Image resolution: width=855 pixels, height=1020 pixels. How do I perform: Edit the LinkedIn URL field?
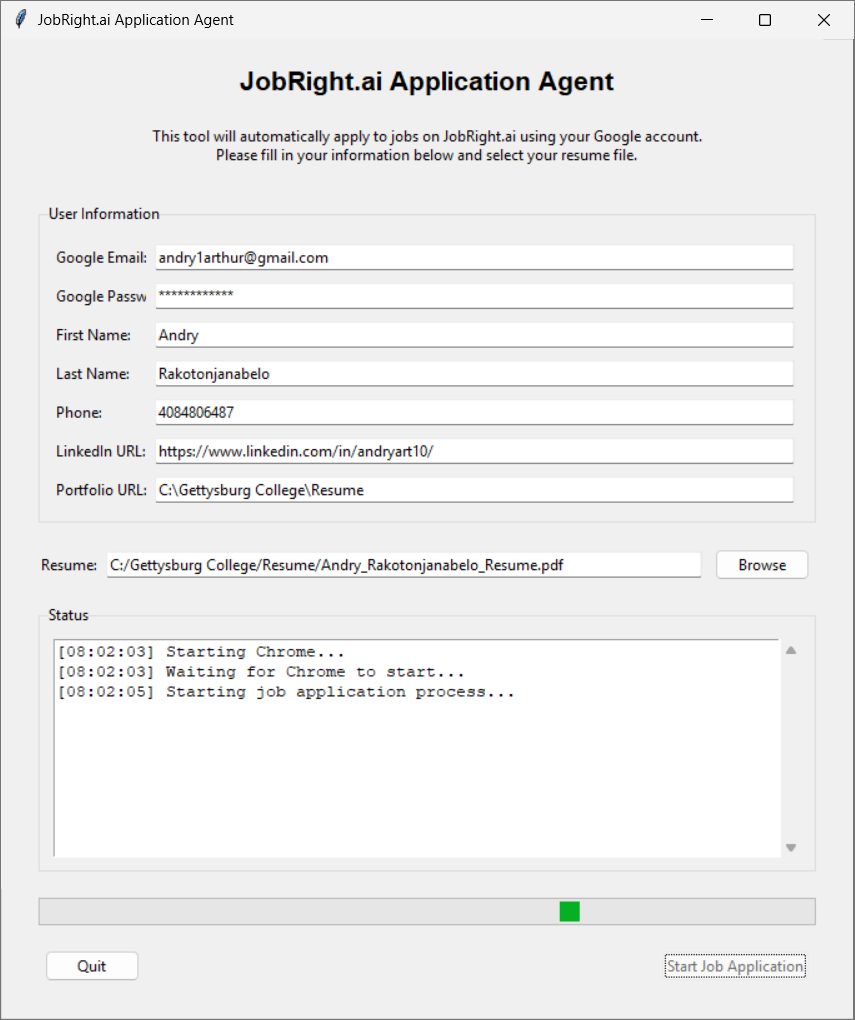click(474, 451)
